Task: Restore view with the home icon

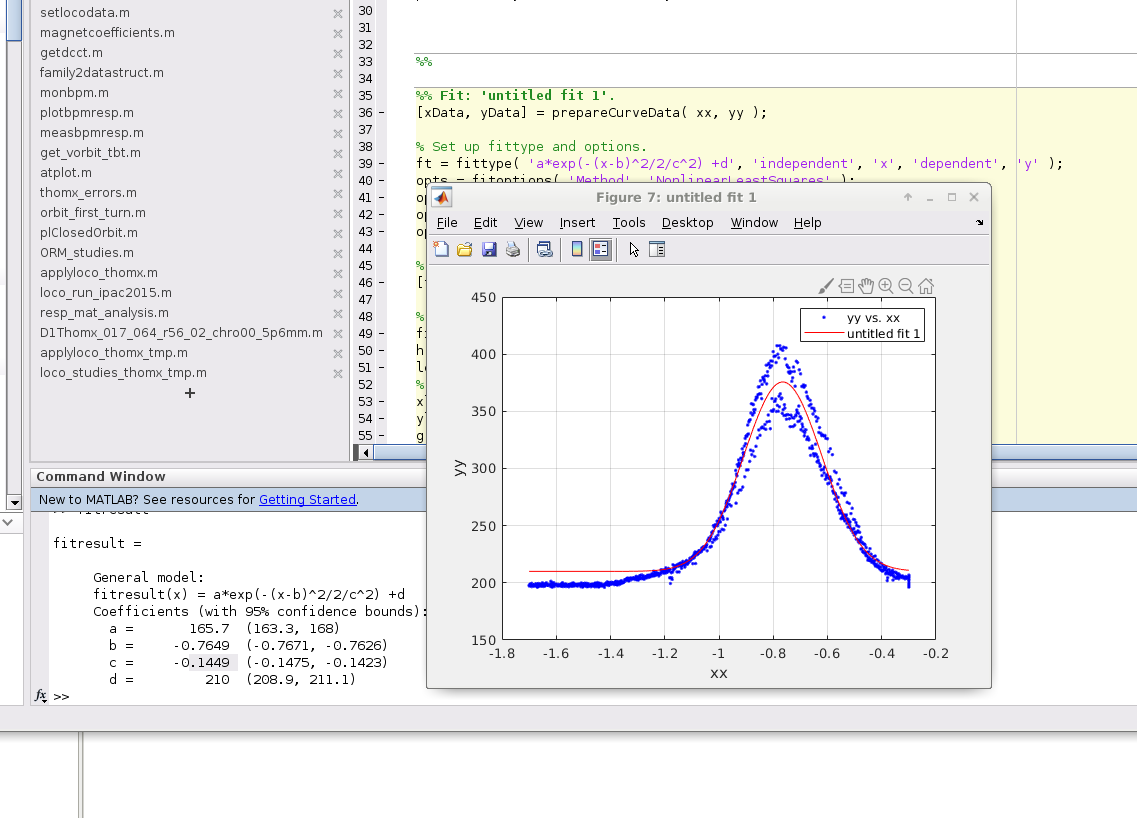Action: pyautogui.click(x=926, y=286)
